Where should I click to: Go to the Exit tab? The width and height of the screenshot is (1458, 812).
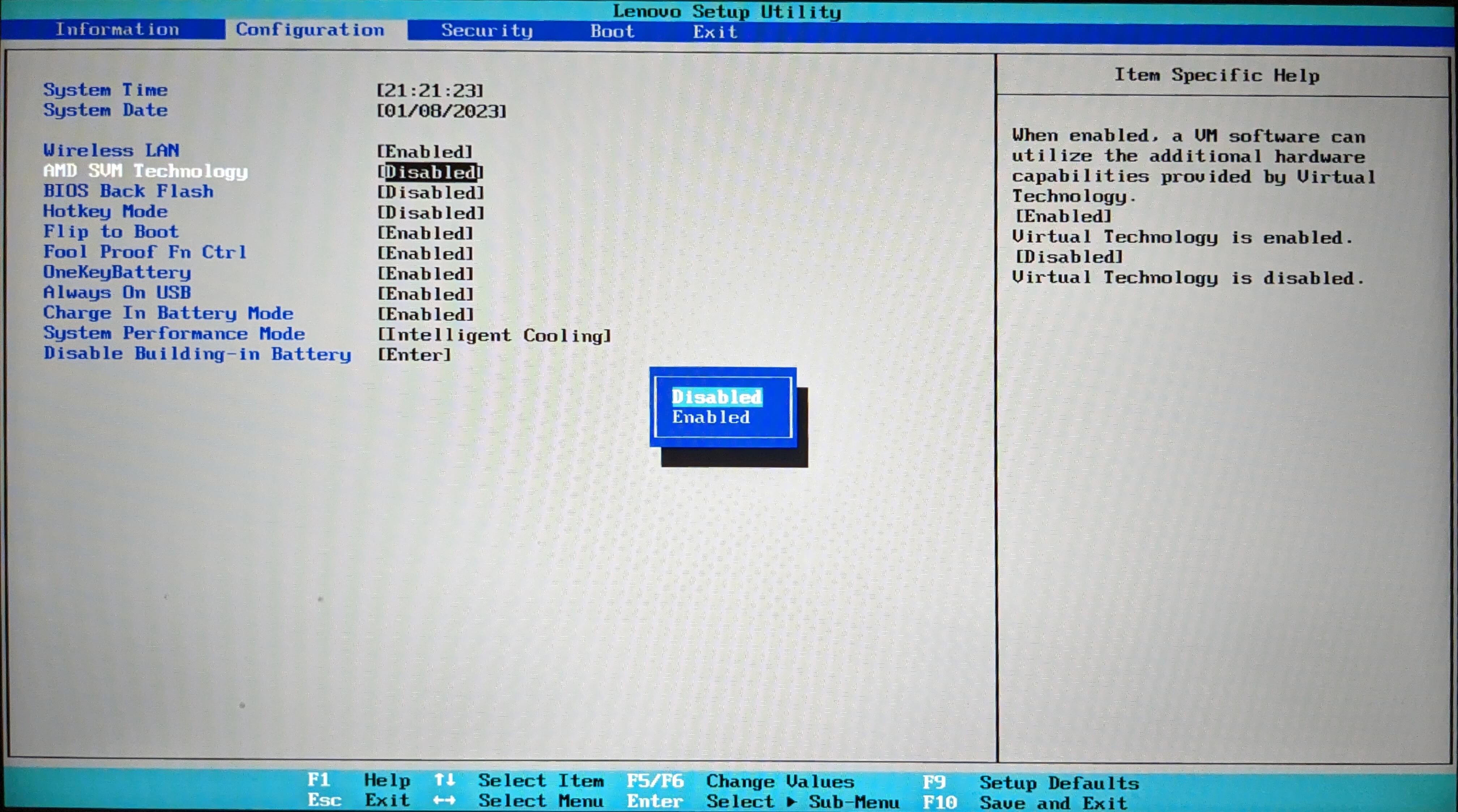click(715, 32)
